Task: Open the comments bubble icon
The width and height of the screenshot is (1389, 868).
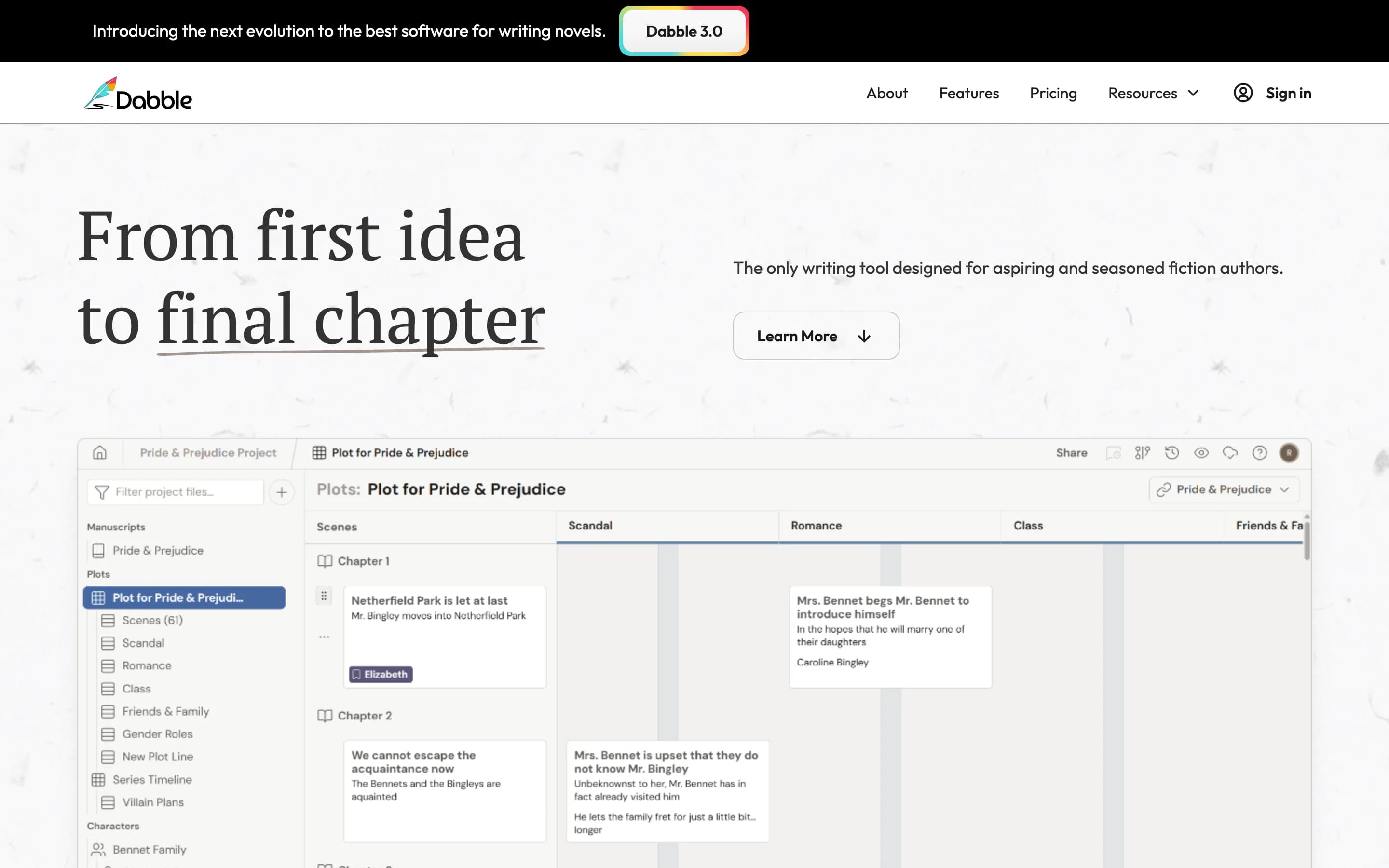Action: click(1230, 453)
